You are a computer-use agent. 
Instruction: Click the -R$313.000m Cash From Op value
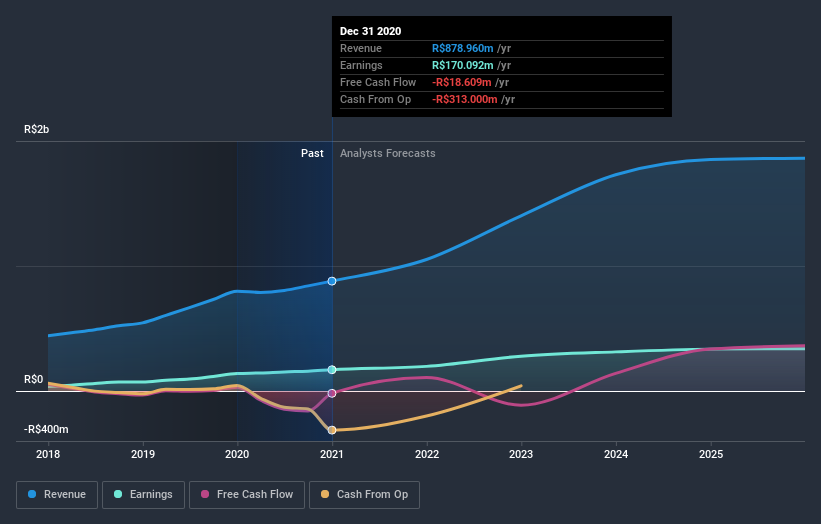click(x=466, y=99)
